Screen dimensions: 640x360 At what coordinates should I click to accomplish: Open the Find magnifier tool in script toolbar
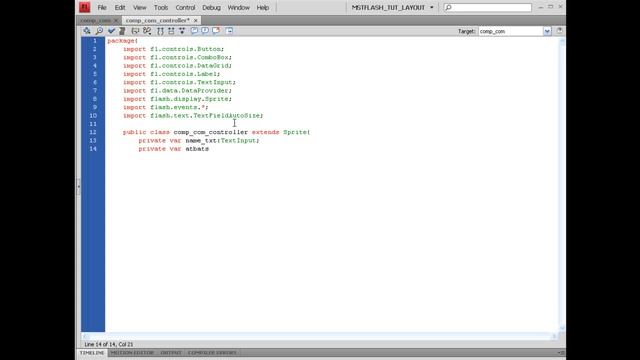pyautogui.click(x=99, y=31)
